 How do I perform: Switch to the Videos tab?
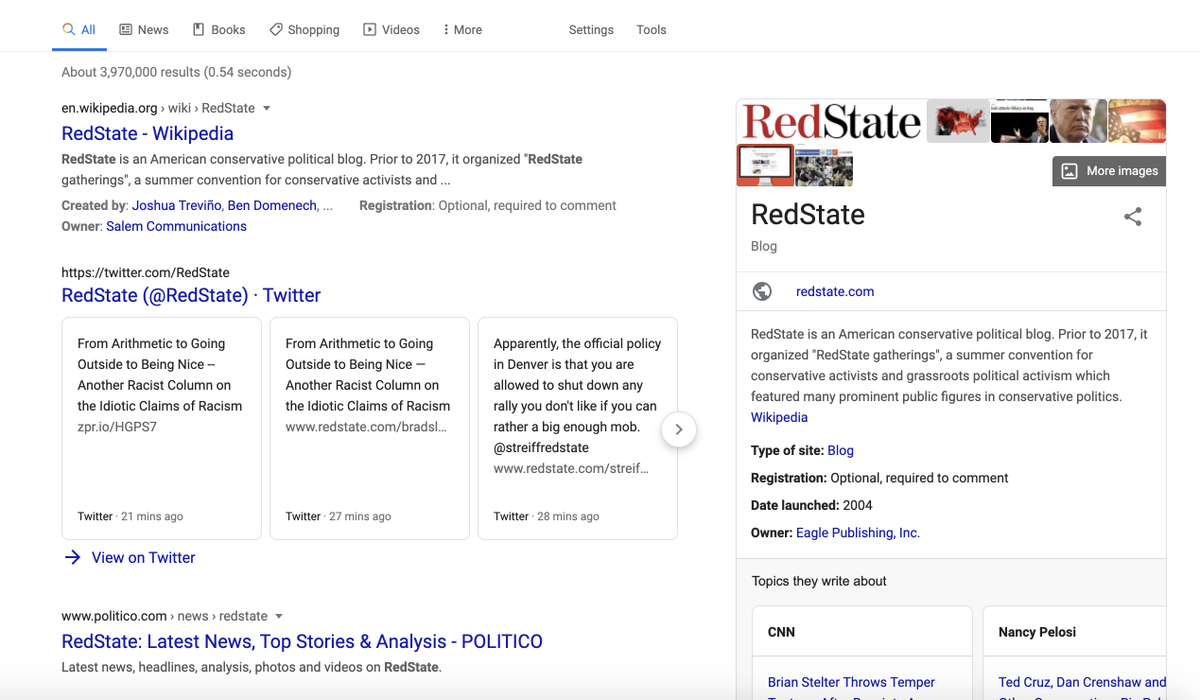point(391,30)
